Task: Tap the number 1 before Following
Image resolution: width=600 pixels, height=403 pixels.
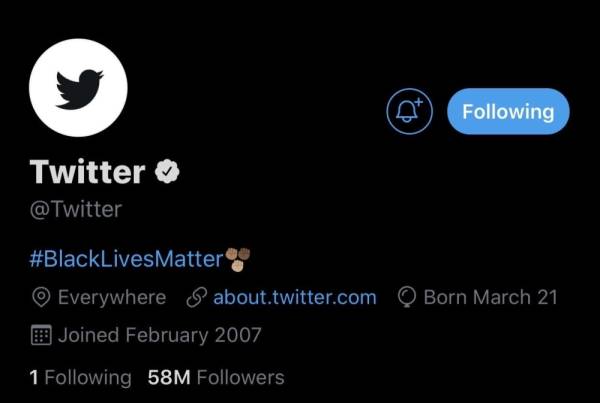Action: (x=34, y=378)
